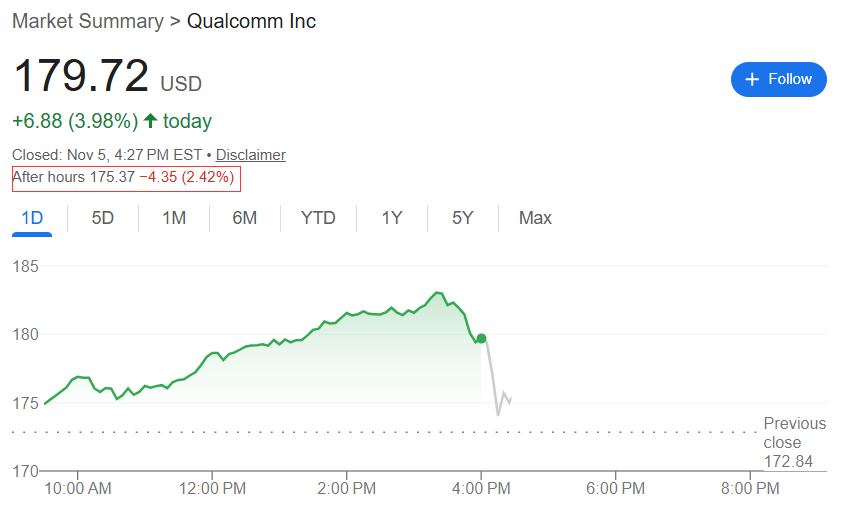View the 1Y price history

tap(392, 218)
